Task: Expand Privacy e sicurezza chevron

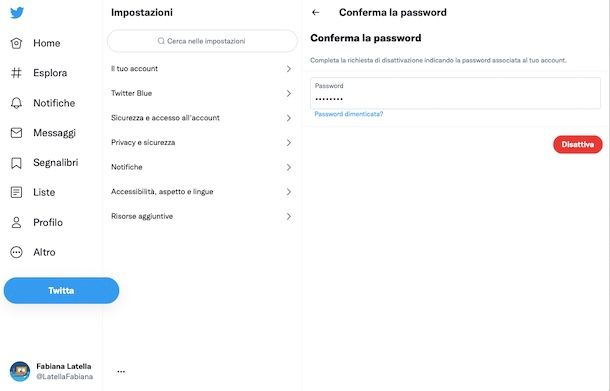Action: (x=289, y=143)
